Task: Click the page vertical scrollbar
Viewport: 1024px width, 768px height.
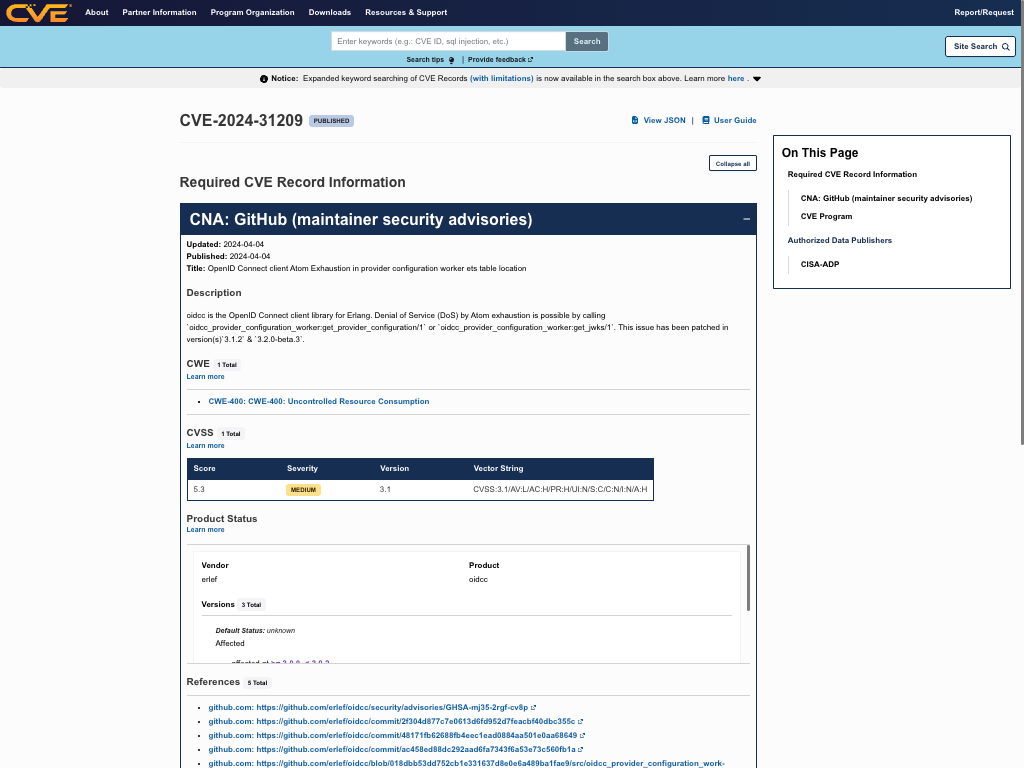Action: (1021, 222)
